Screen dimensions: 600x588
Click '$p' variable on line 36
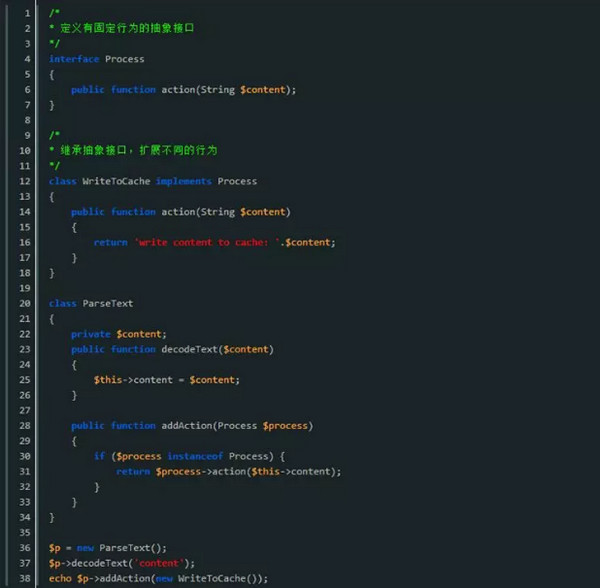click(54, 548)
